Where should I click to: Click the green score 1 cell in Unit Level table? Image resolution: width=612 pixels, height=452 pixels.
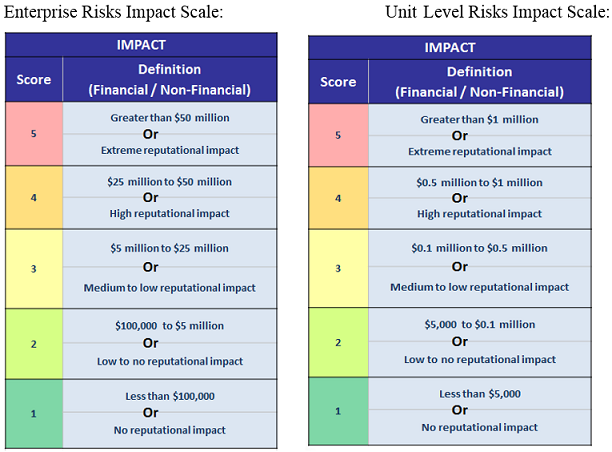click(338, 411)
